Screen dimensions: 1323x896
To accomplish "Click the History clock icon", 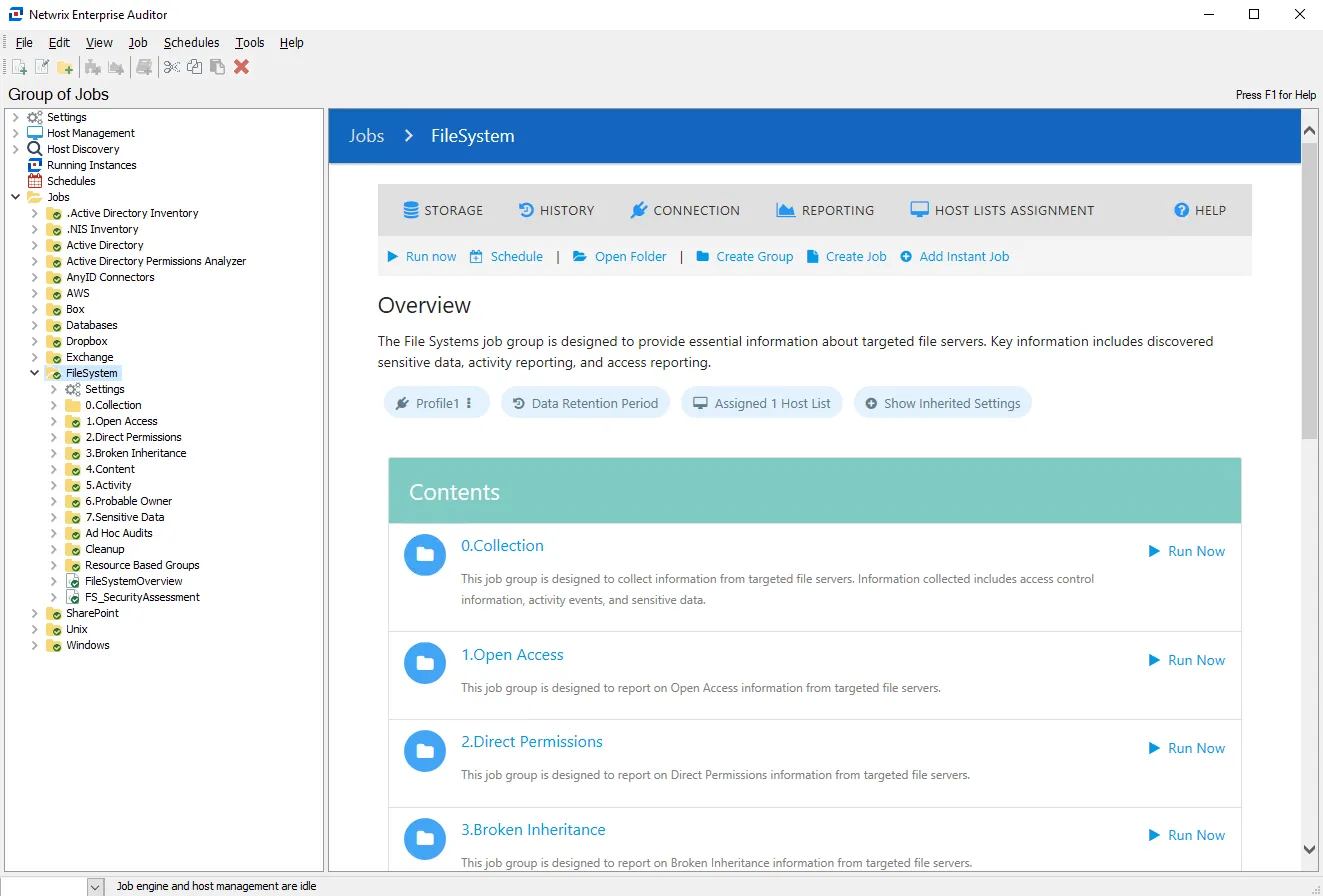I will (x=526, y=210).
